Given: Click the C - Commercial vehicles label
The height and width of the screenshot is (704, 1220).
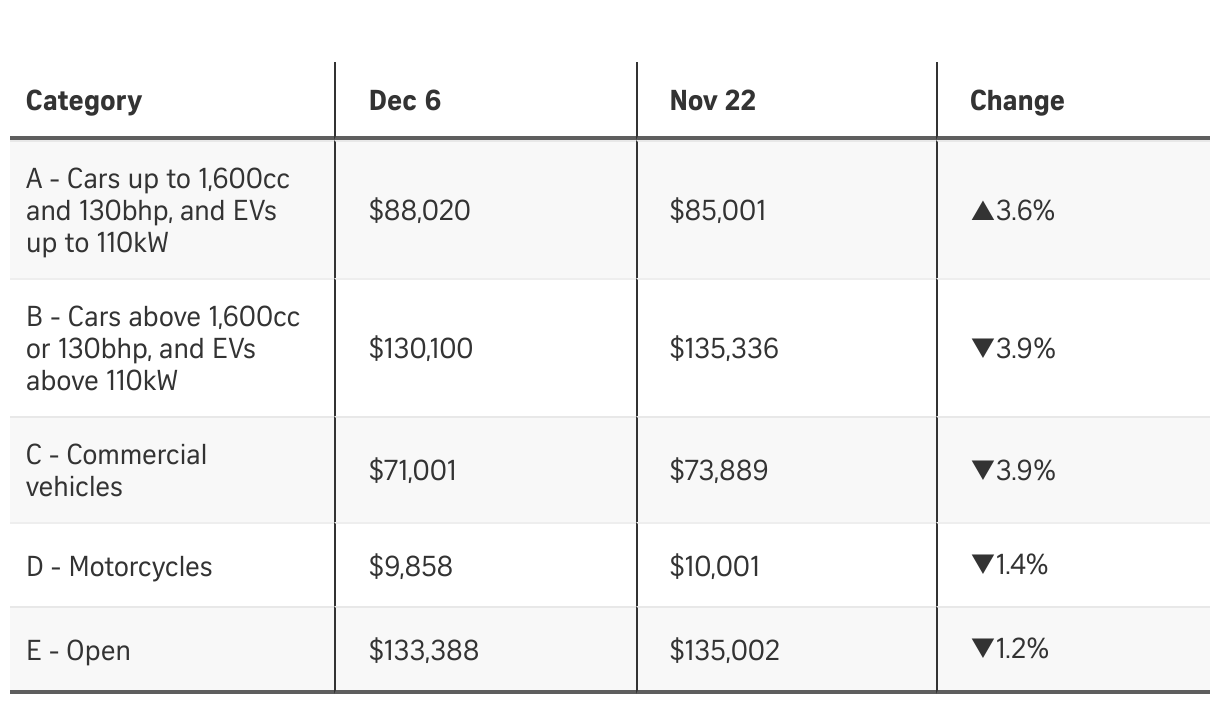Looking at the screenshot, I should (116, 470).
